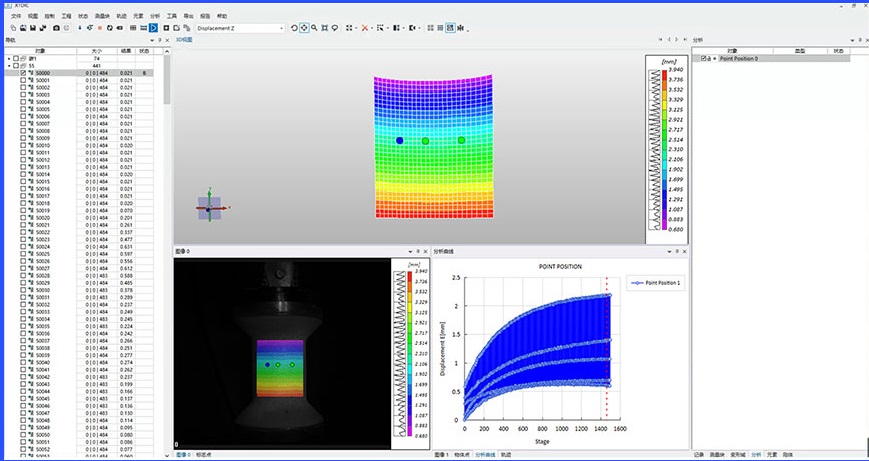
Task: Select the magnifier zoom tool
Action: coord(314,28)
